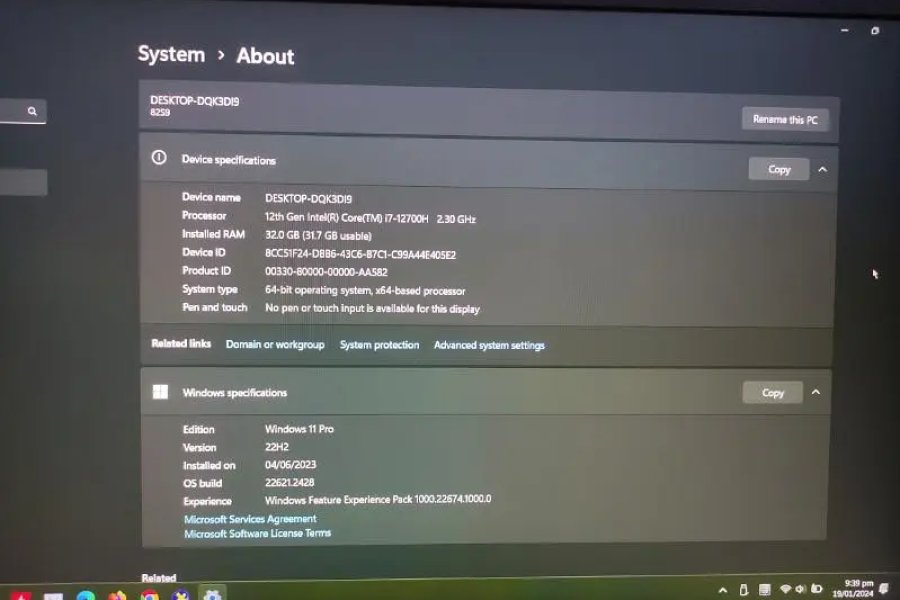Restore down the Settings window
This screenshot has width=900, height=600.
pos(875,30)
